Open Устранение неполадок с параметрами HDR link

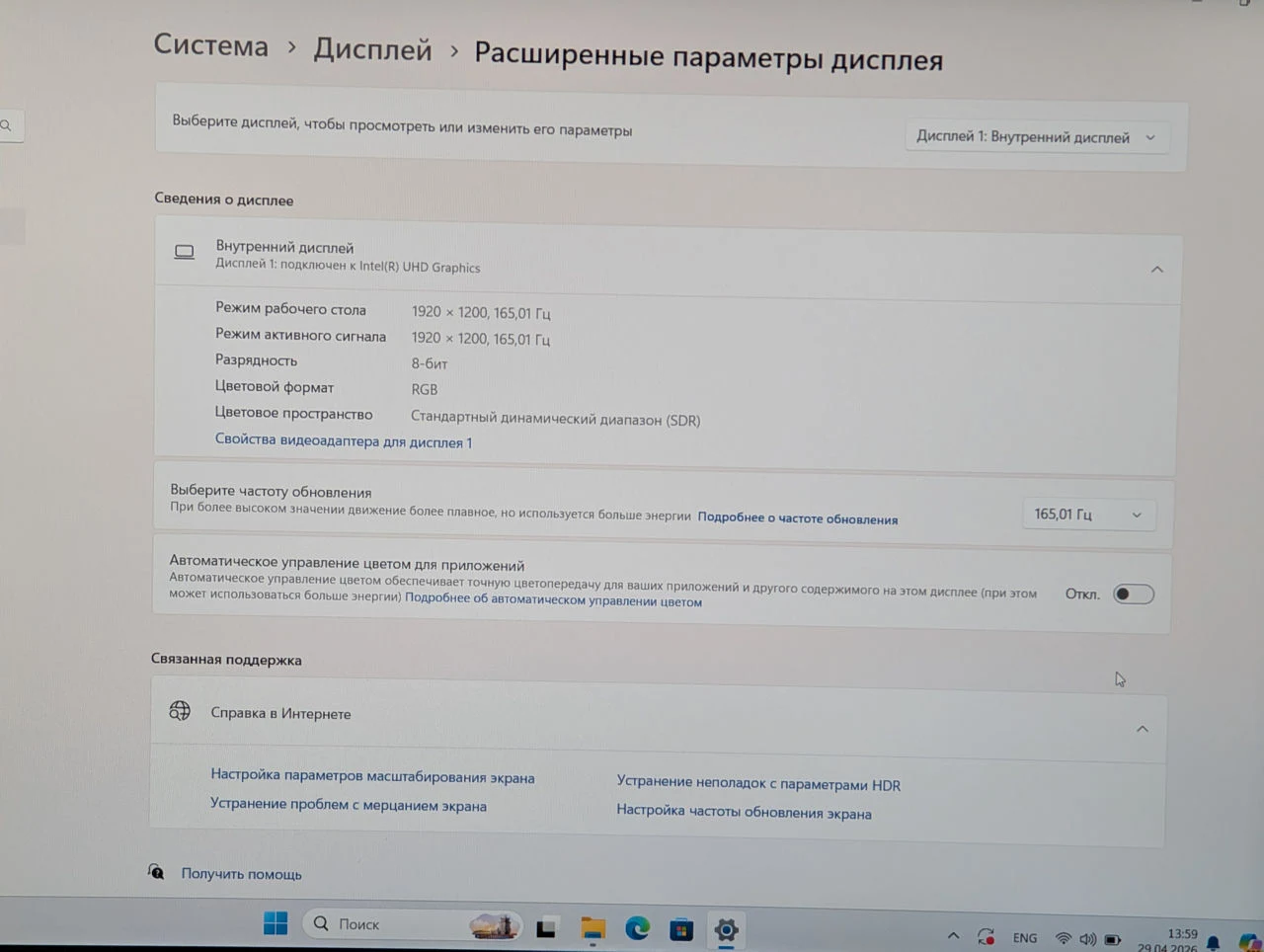(758, 783)
